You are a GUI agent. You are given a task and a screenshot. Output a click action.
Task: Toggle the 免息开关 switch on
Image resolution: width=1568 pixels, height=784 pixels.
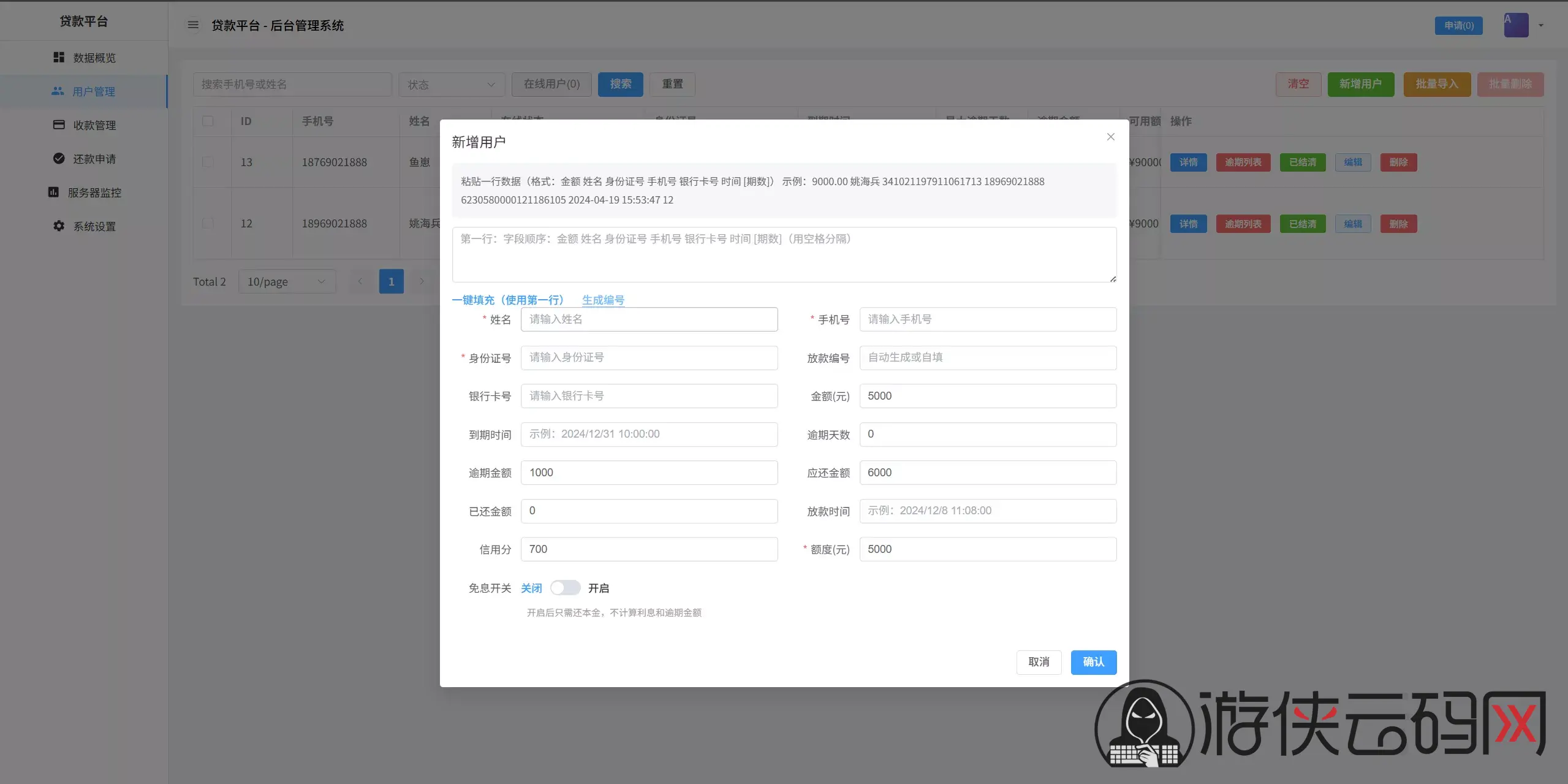(565, 588)
